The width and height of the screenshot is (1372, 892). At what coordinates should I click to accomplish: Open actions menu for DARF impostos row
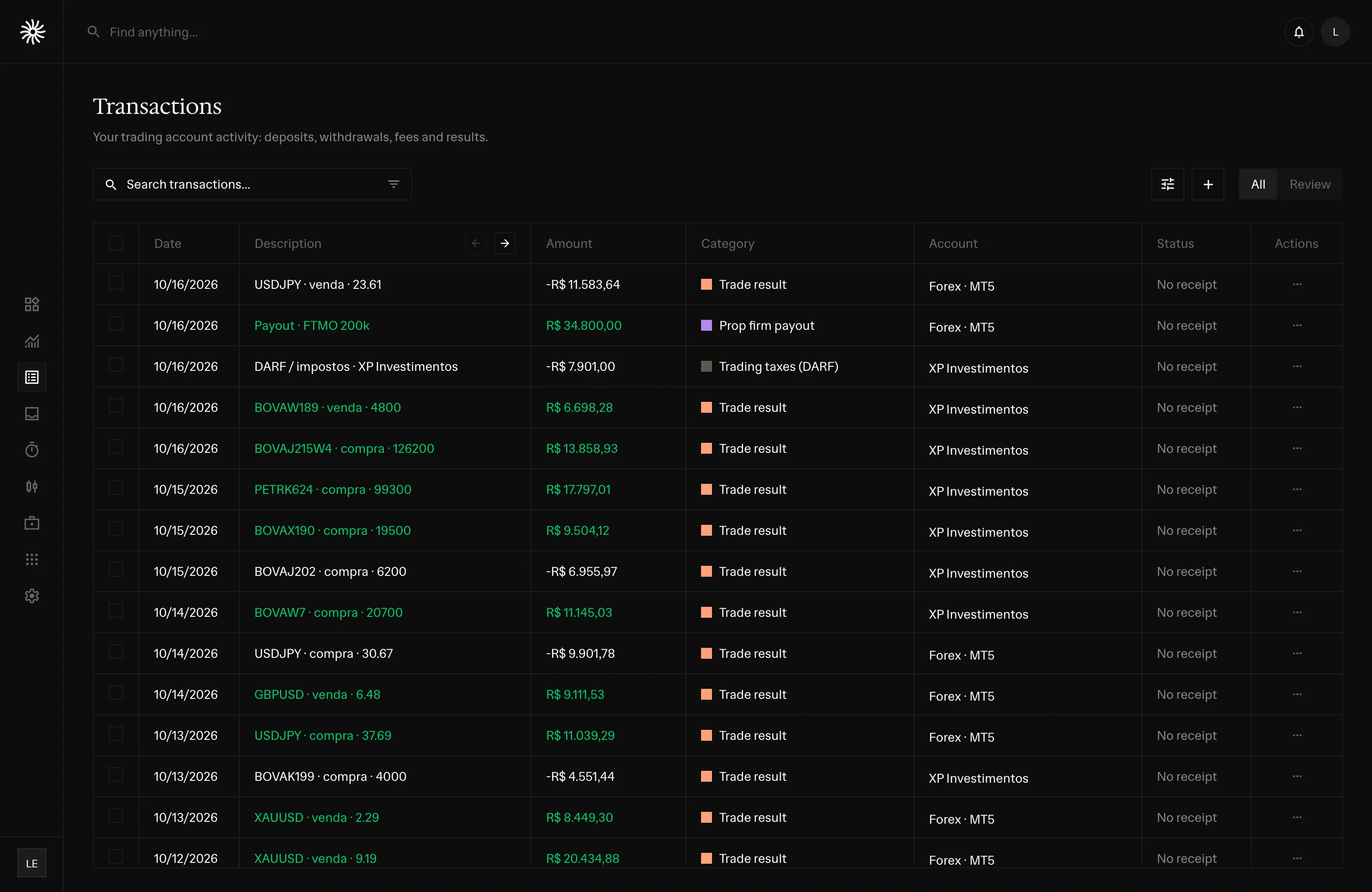pos(1296,366)
